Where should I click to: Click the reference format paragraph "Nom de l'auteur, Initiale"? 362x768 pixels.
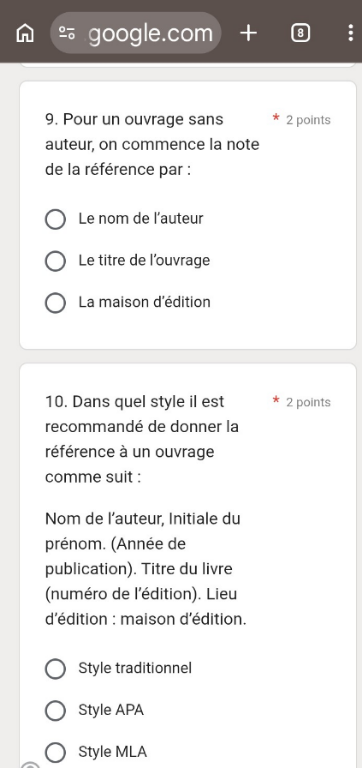[146, 569]
